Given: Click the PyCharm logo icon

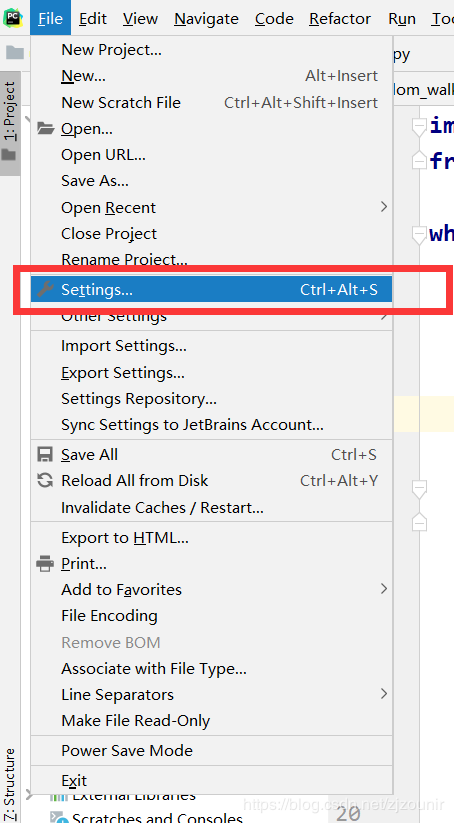Looking at the screenshot, I should 12,18.
